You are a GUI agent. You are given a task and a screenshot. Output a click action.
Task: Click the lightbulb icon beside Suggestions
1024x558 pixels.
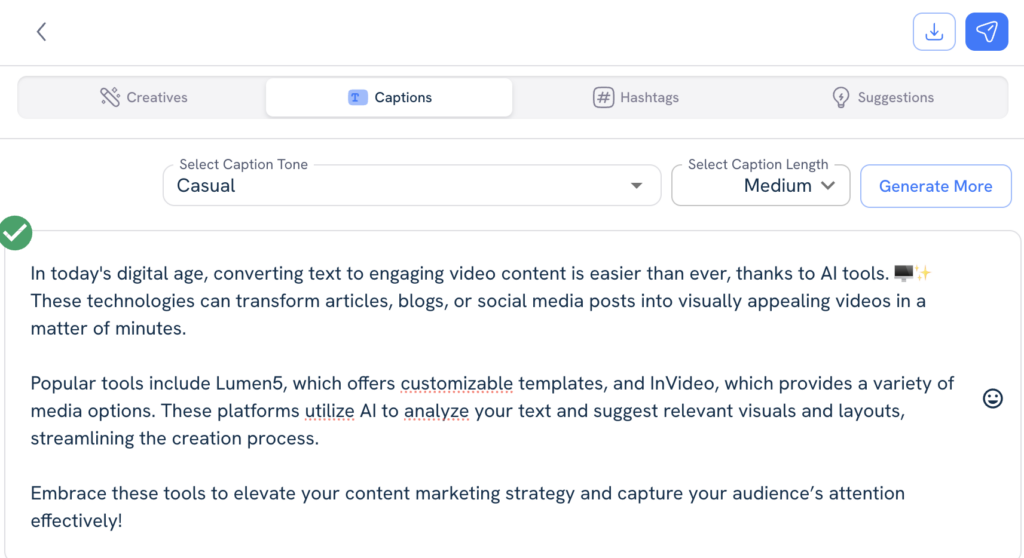point(841,97)
